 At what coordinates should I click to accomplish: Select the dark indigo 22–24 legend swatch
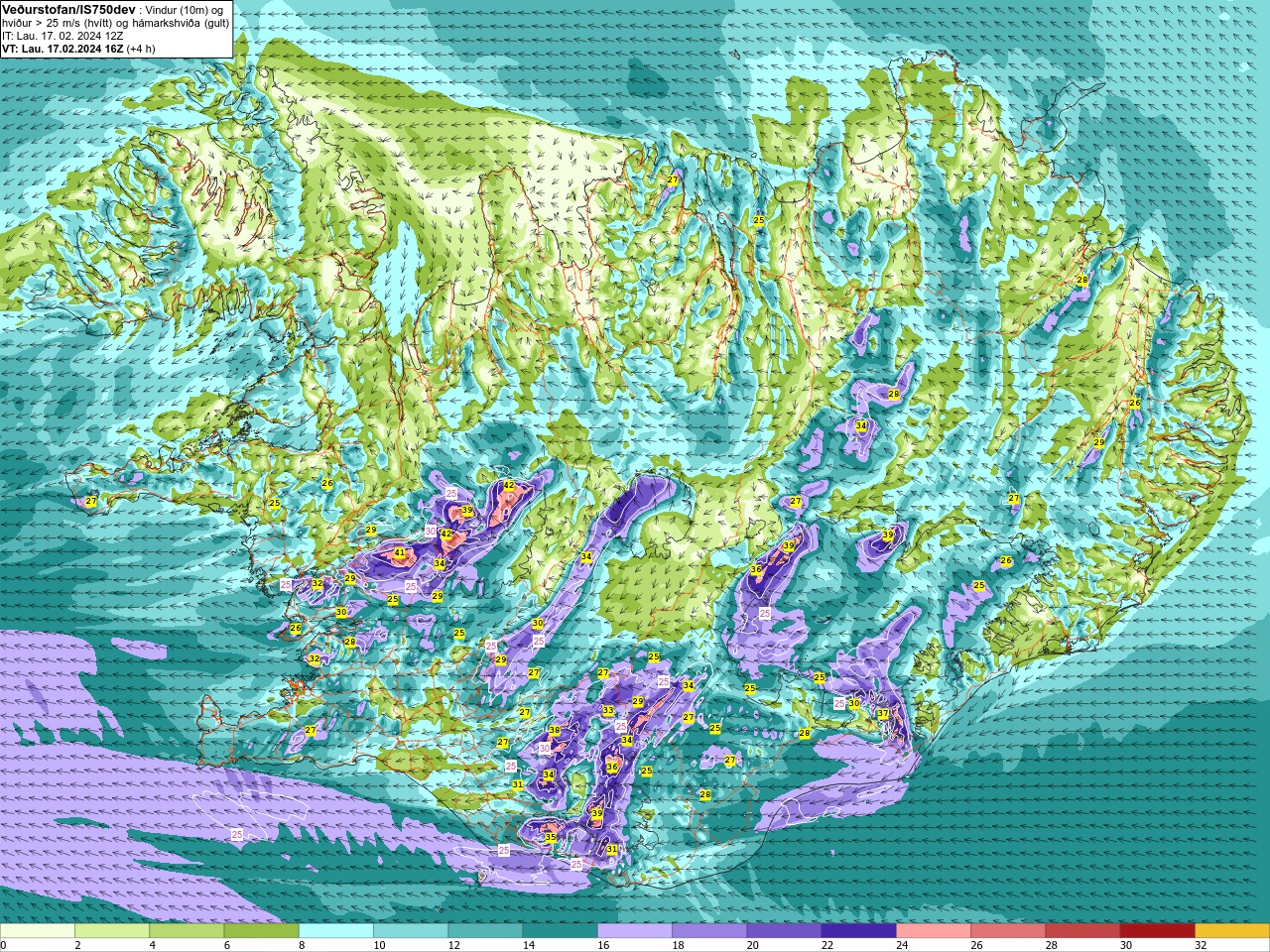pyautogui.click(x=858, y=931)
